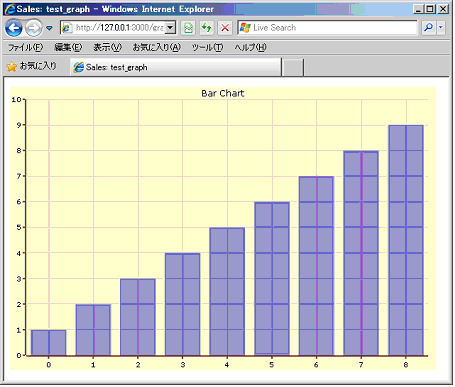This screenshot has height=387, width=455.
Task: Open the 表示(V) menu
Action: coord(107,47)
